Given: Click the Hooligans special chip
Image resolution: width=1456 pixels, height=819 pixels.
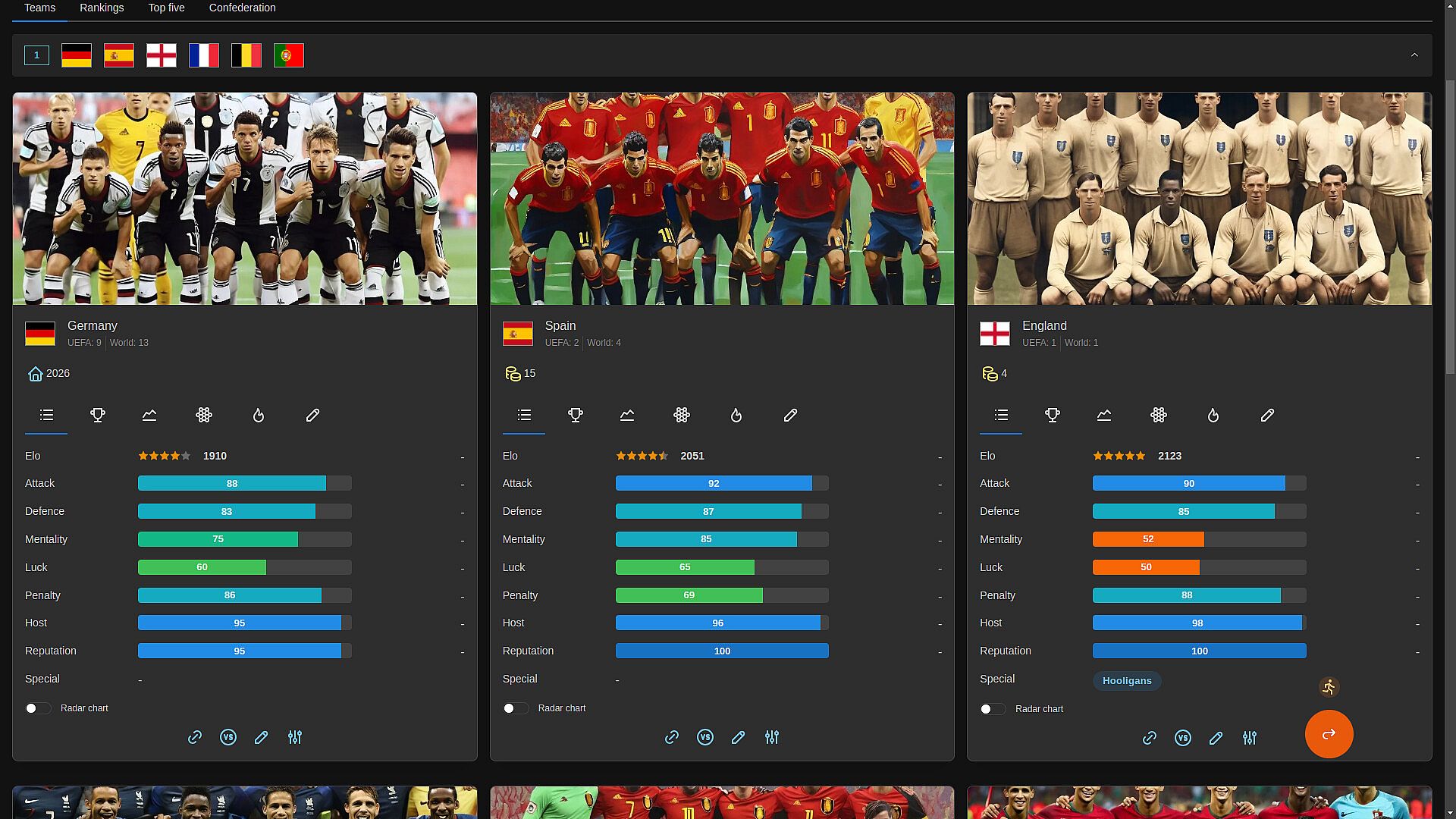Looking at the screenshot, I should 1127,681.
